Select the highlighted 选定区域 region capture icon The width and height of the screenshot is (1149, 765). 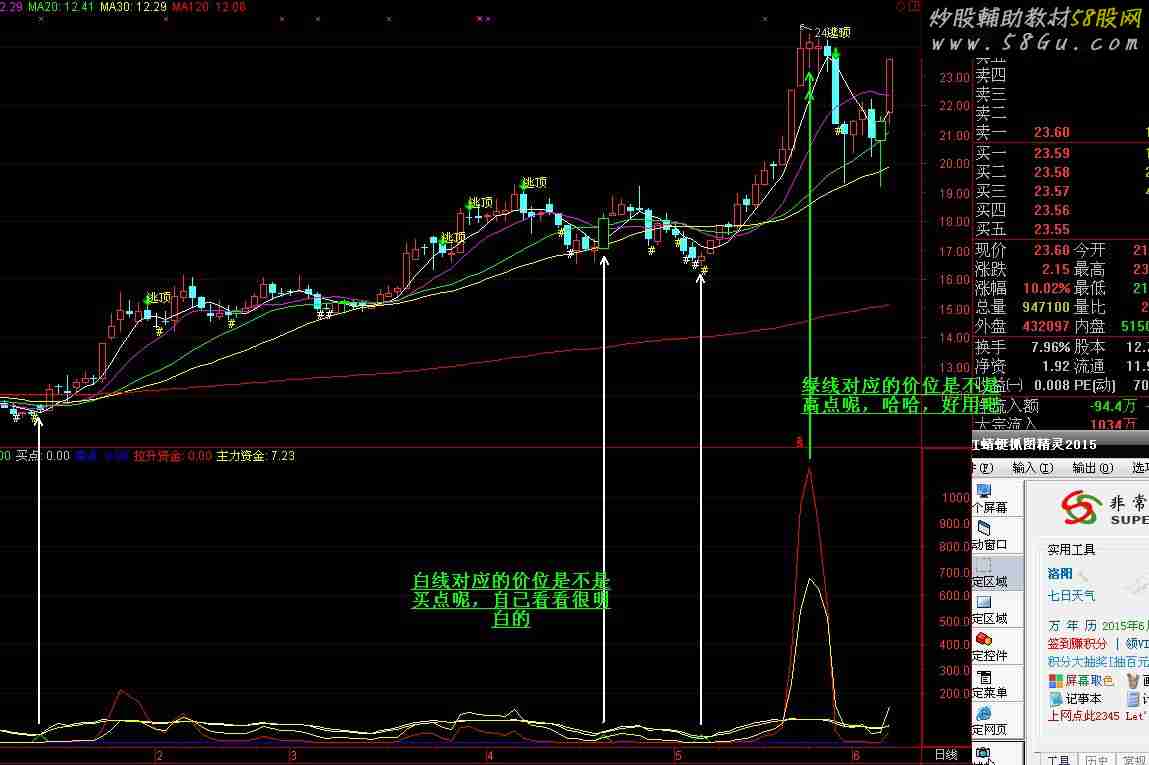pos(984,565)
